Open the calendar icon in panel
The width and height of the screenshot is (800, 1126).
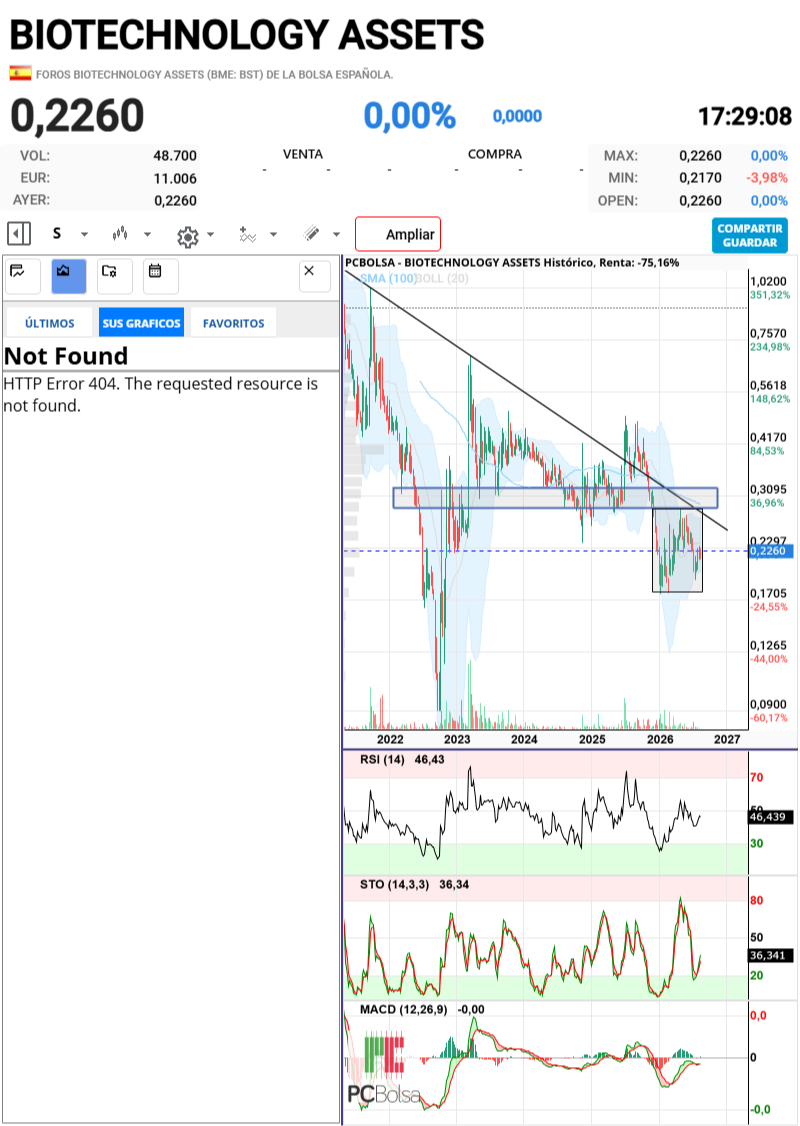tap(161, 276)
